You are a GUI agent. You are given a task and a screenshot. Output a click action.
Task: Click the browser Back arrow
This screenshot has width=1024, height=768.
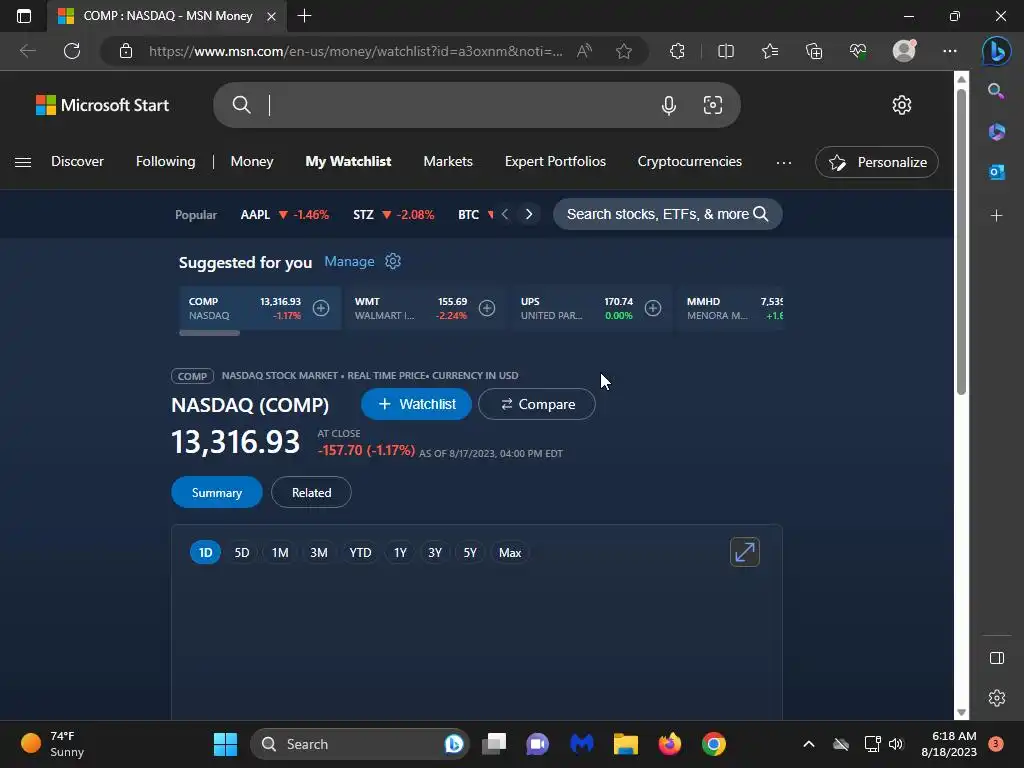[27, 51]
